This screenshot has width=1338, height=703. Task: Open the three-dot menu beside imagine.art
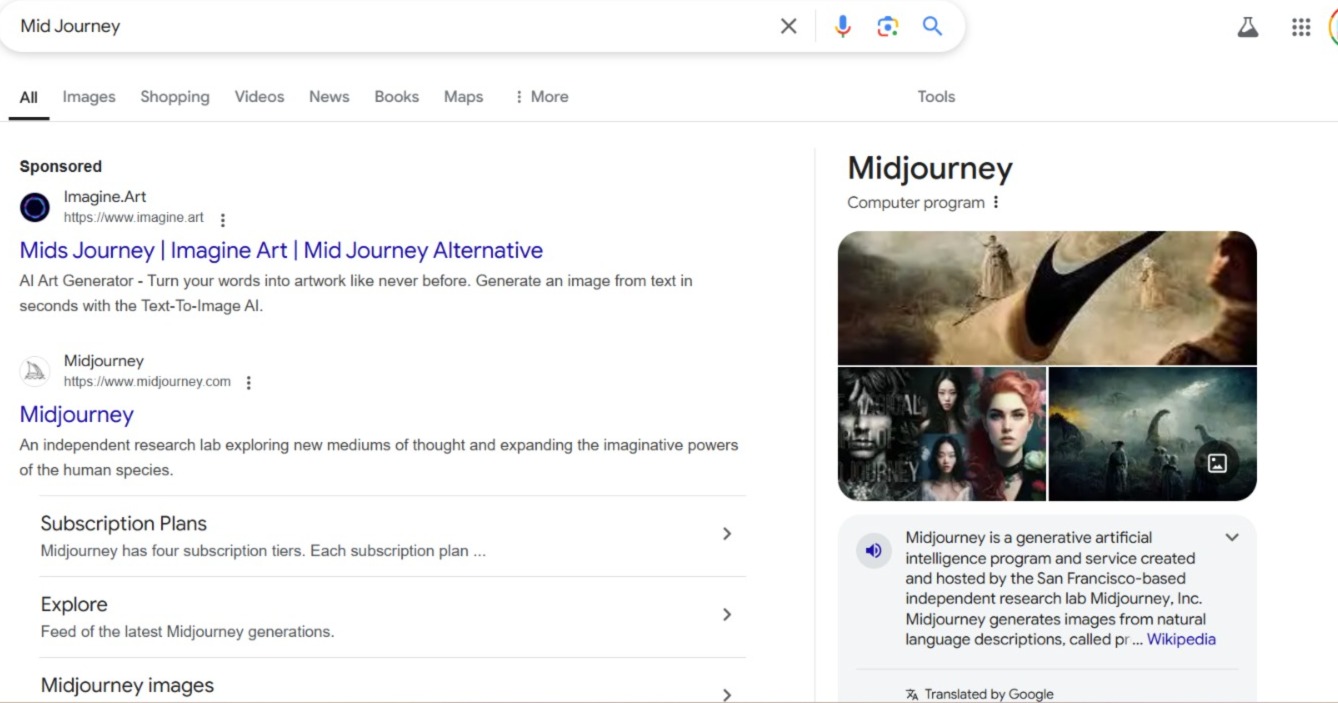coord(222,218)
